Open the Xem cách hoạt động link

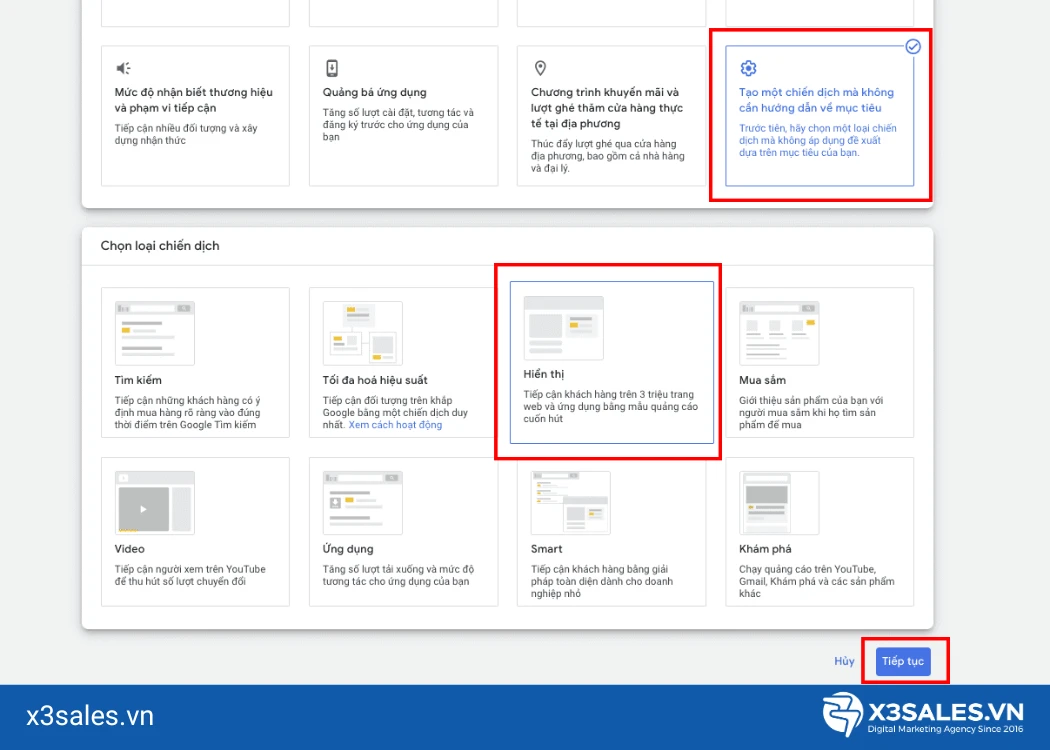395,425
